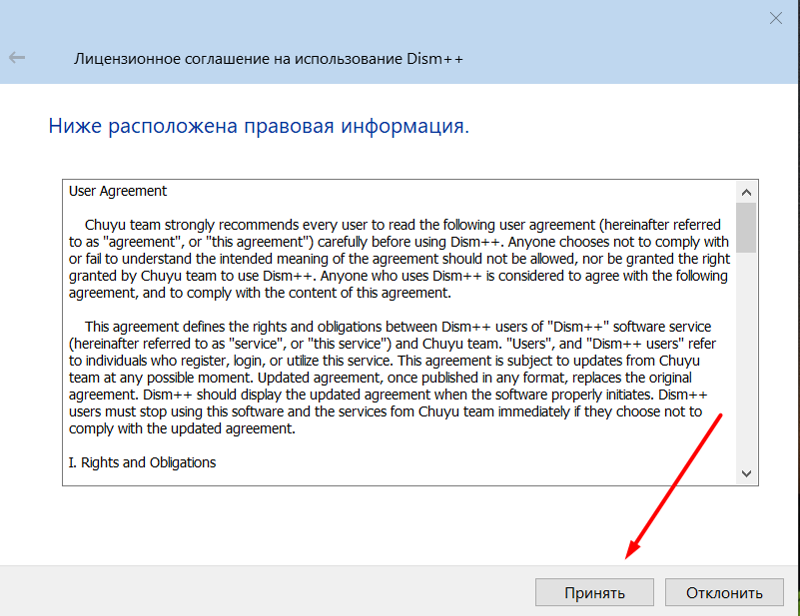Image resolution: width=800 pixels, height=616 pixels.
Task: Click the dialog title 'Лицензионное соглашение на использование Dism++'
Action: [268, 59]
